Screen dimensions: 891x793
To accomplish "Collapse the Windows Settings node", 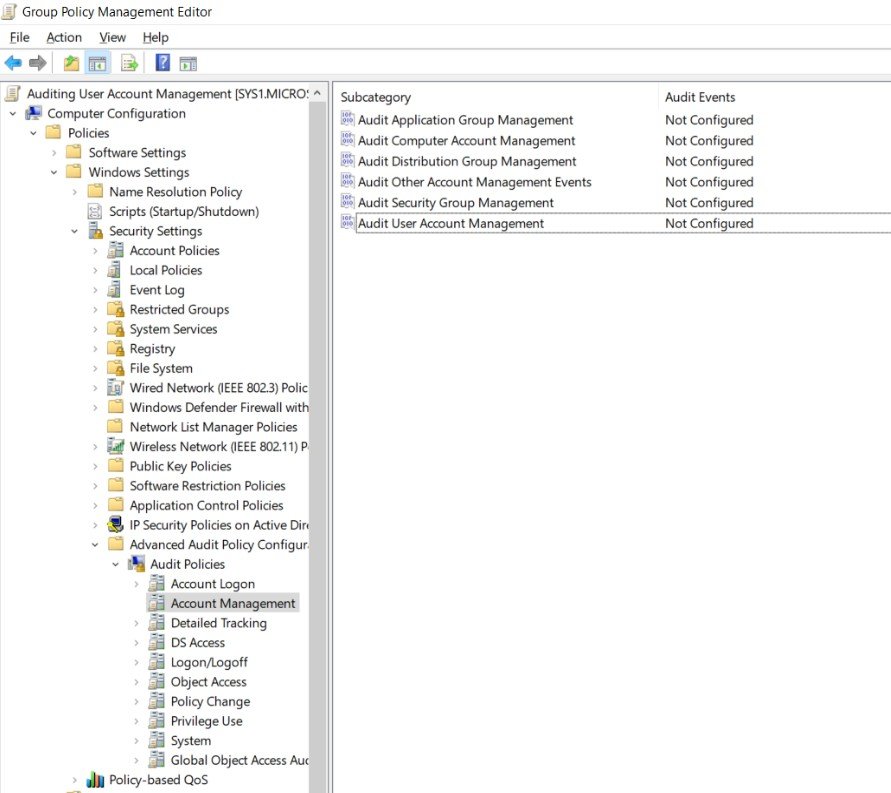I will pyautogui.click(x=54, y=172).
